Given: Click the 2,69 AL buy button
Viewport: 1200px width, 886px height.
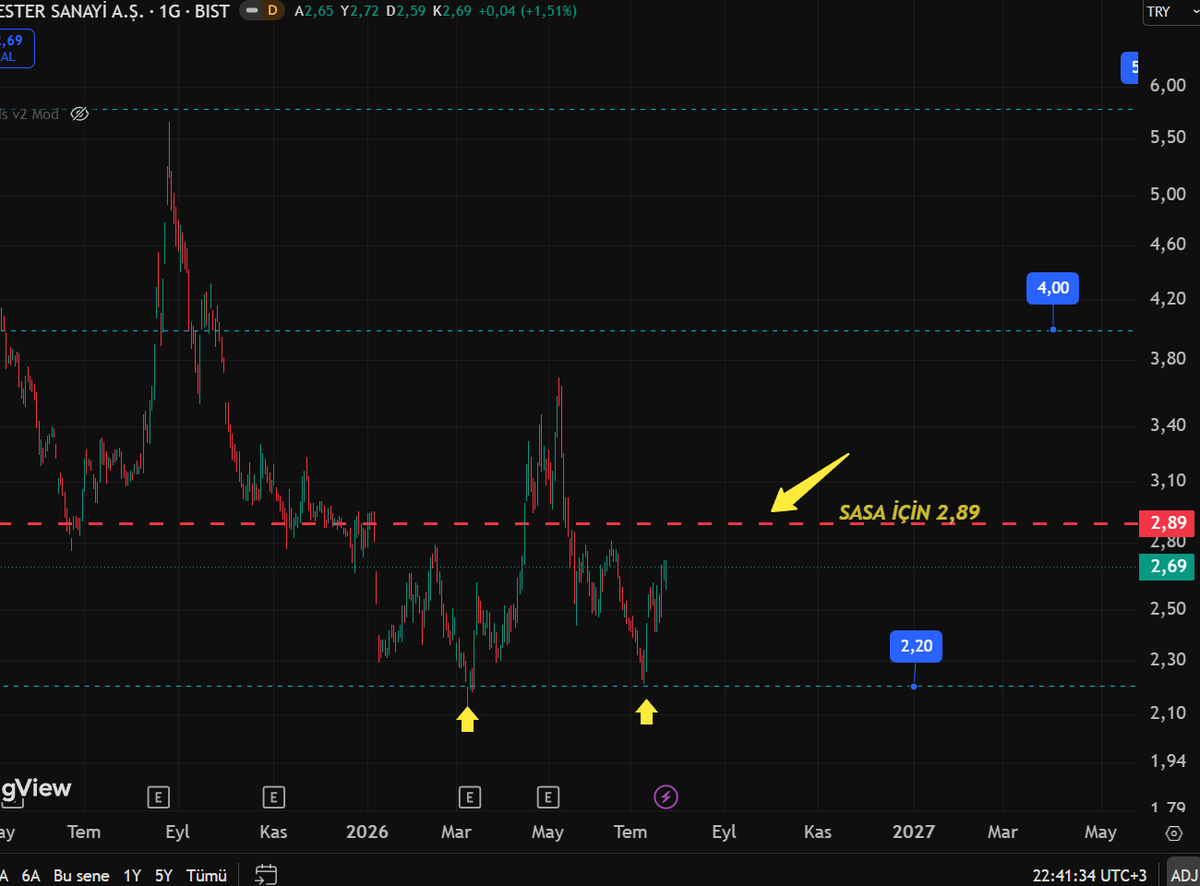Looking at the screenshot, I should pyautogui.click(x=15, y=48).
